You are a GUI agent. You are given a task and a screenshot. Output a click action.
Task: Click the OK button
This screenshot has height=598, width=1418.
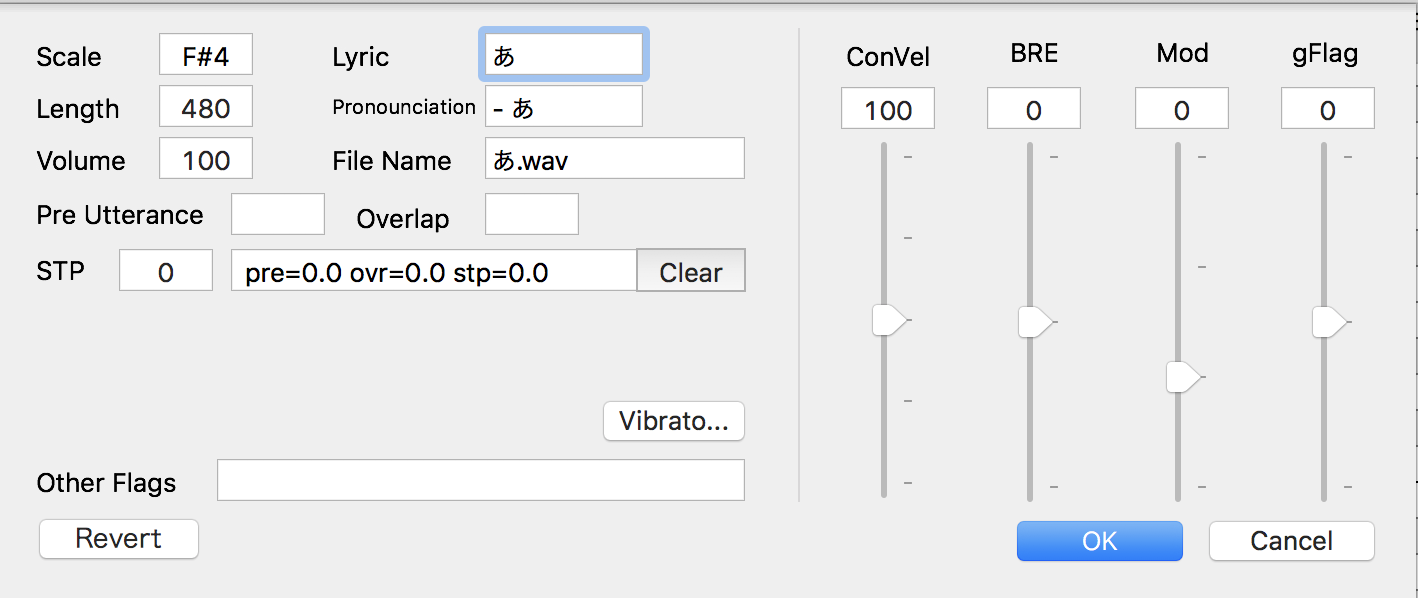[1099, 541]
